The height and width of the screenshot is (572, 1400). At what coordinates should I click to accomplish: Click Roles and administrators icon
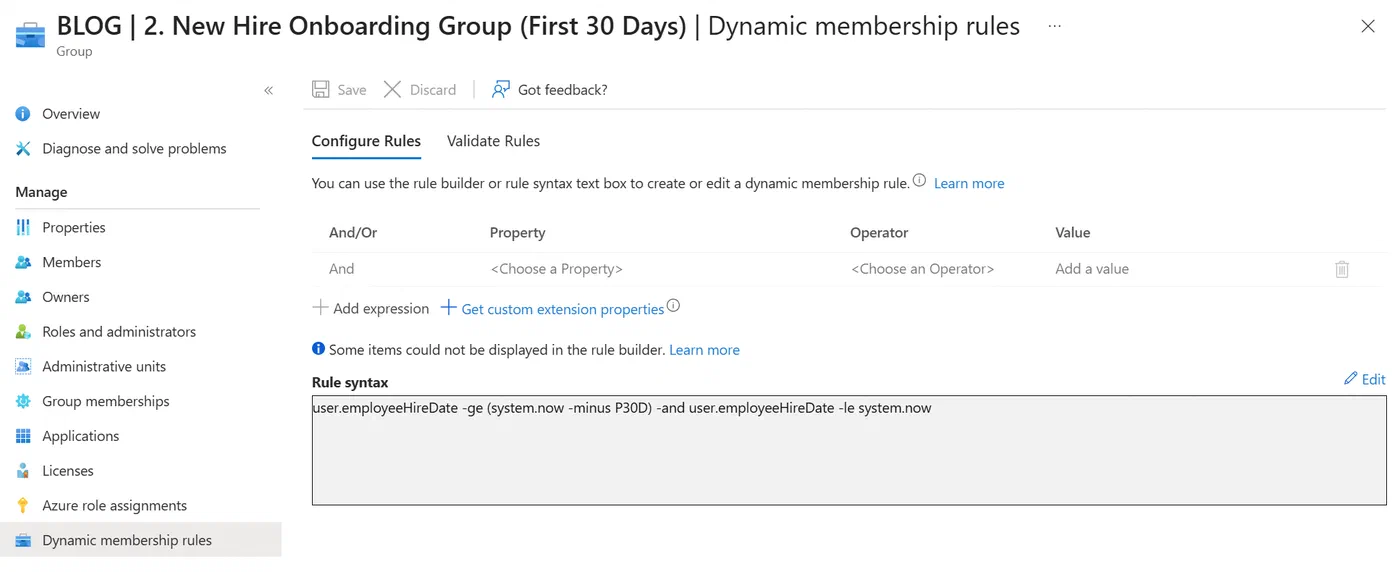pyautogui.click(x=23, y=332)
